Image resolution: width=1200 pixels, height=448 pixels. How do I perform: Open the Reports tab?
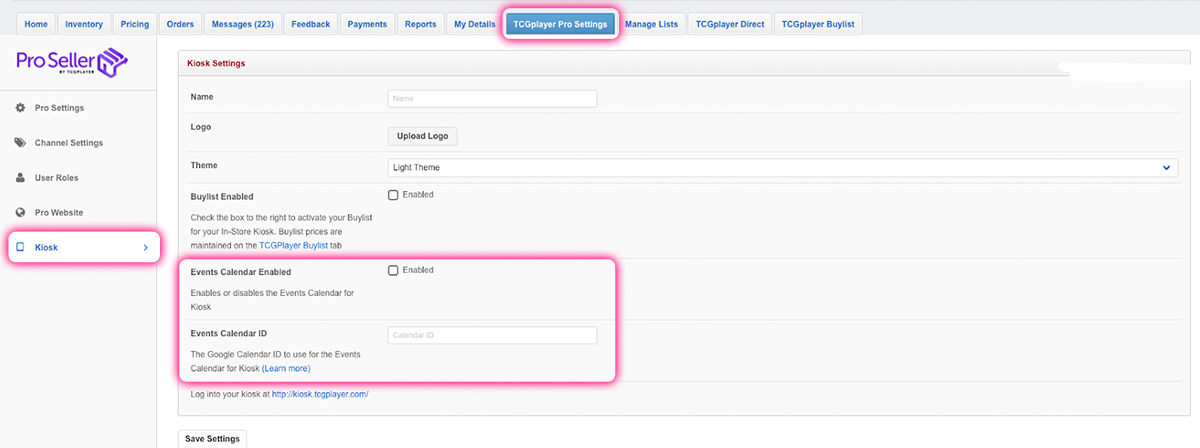pyautogui.click(x=420, y=24)
